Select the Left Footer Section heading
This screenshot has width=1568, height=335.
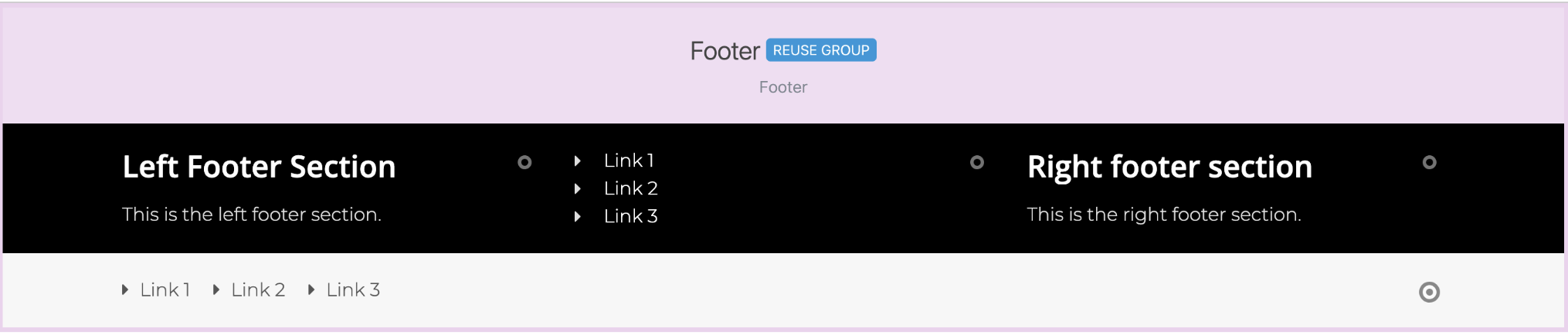tap(259, 167)
